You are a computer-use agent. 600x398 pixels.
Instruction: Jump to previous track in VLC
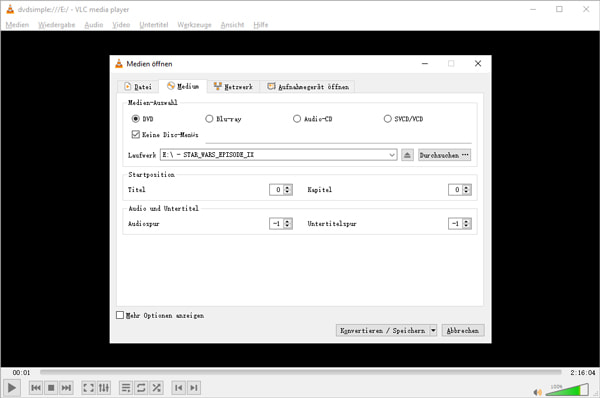tap(36, 388)
